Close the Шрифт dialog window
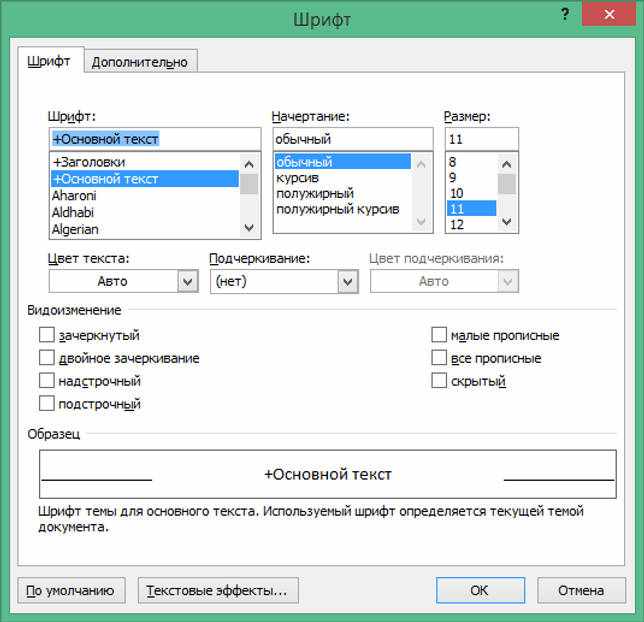Viewport: 644px width, 622px height. pyautogui.click(x=609, y=14)
